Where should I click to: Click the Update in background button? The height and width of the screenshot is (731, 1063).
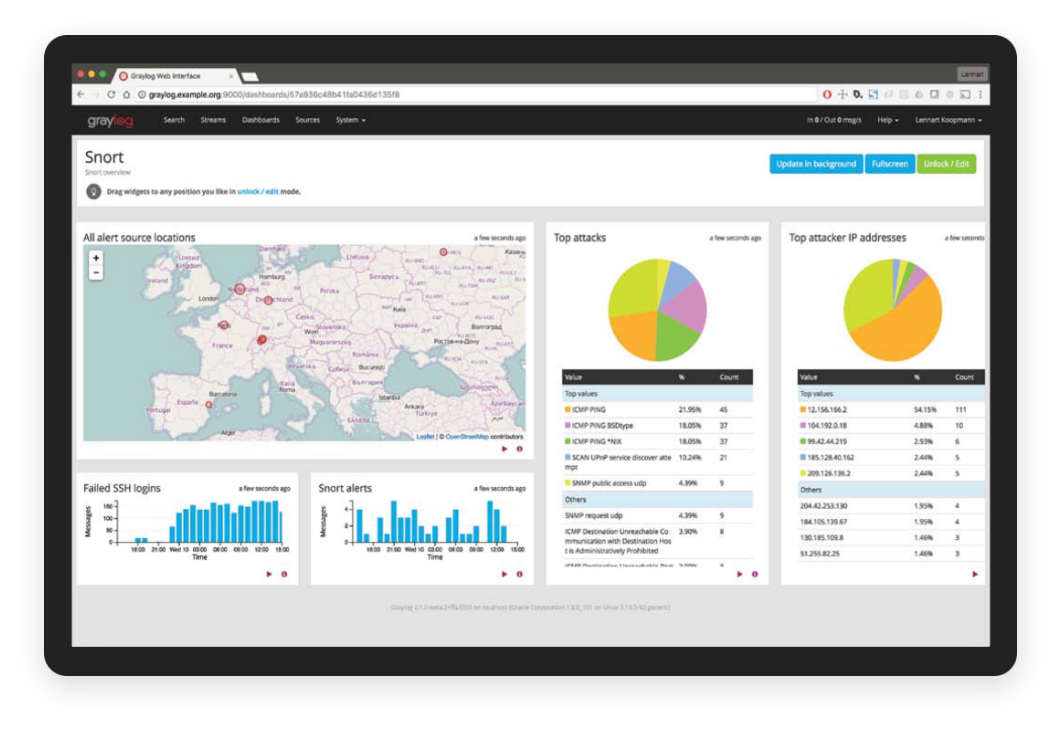click(x=816, y=164)
